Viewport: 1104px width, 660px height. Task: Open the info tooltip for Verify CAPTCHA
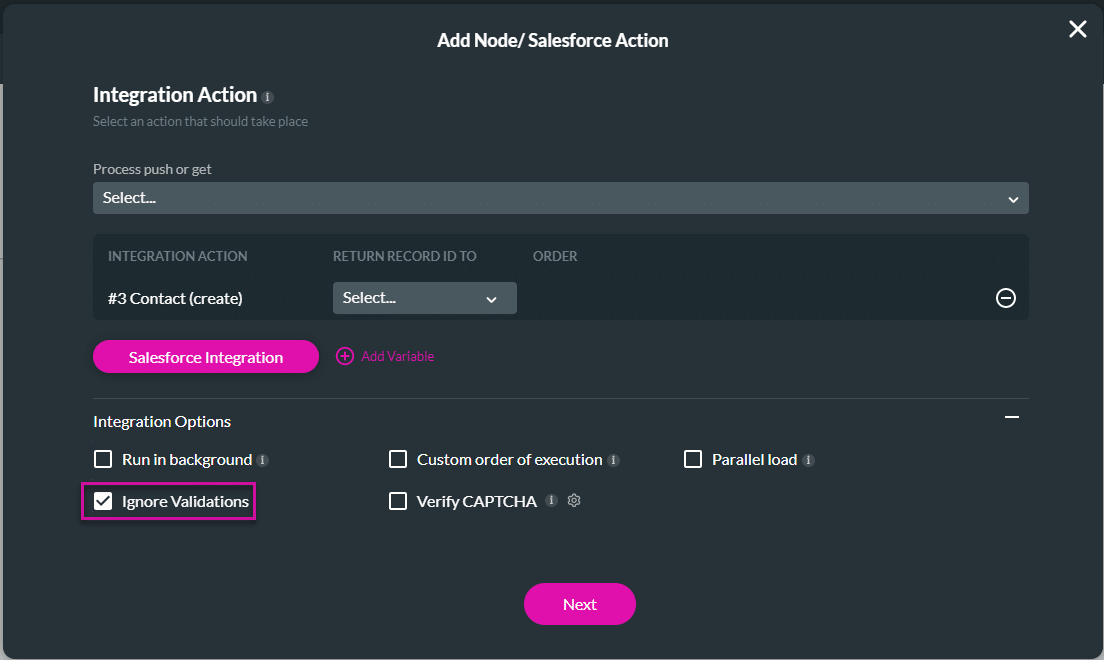(x=551, y=501)
